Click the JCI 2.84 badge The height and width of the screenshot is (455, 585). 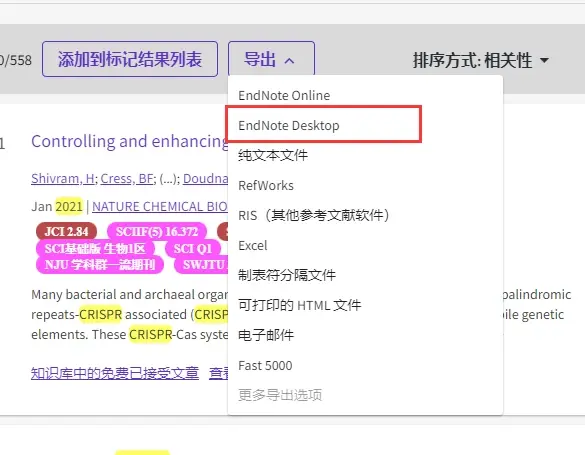(x=66, y=232)
